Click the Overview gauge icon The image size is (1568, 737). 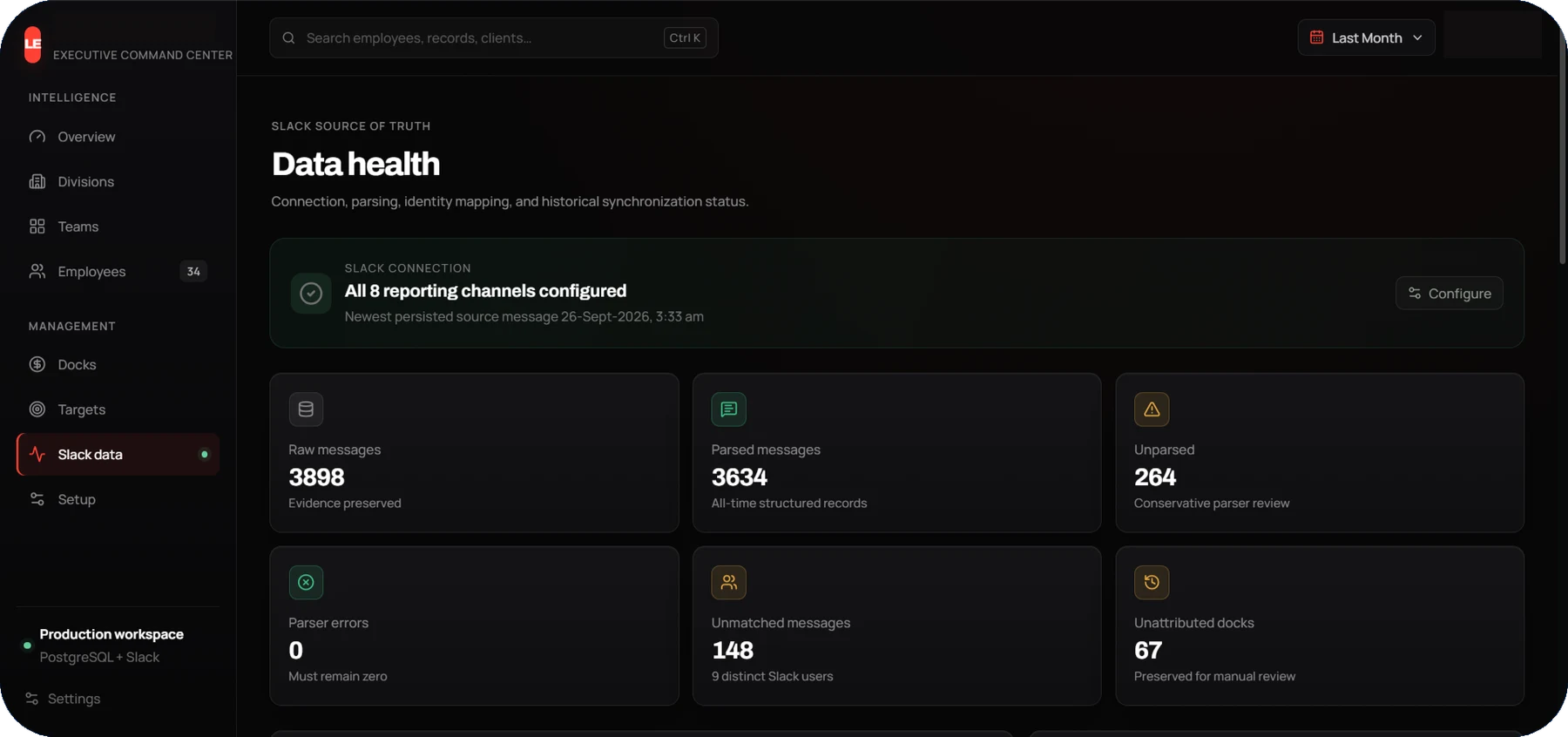click(37, 137)
